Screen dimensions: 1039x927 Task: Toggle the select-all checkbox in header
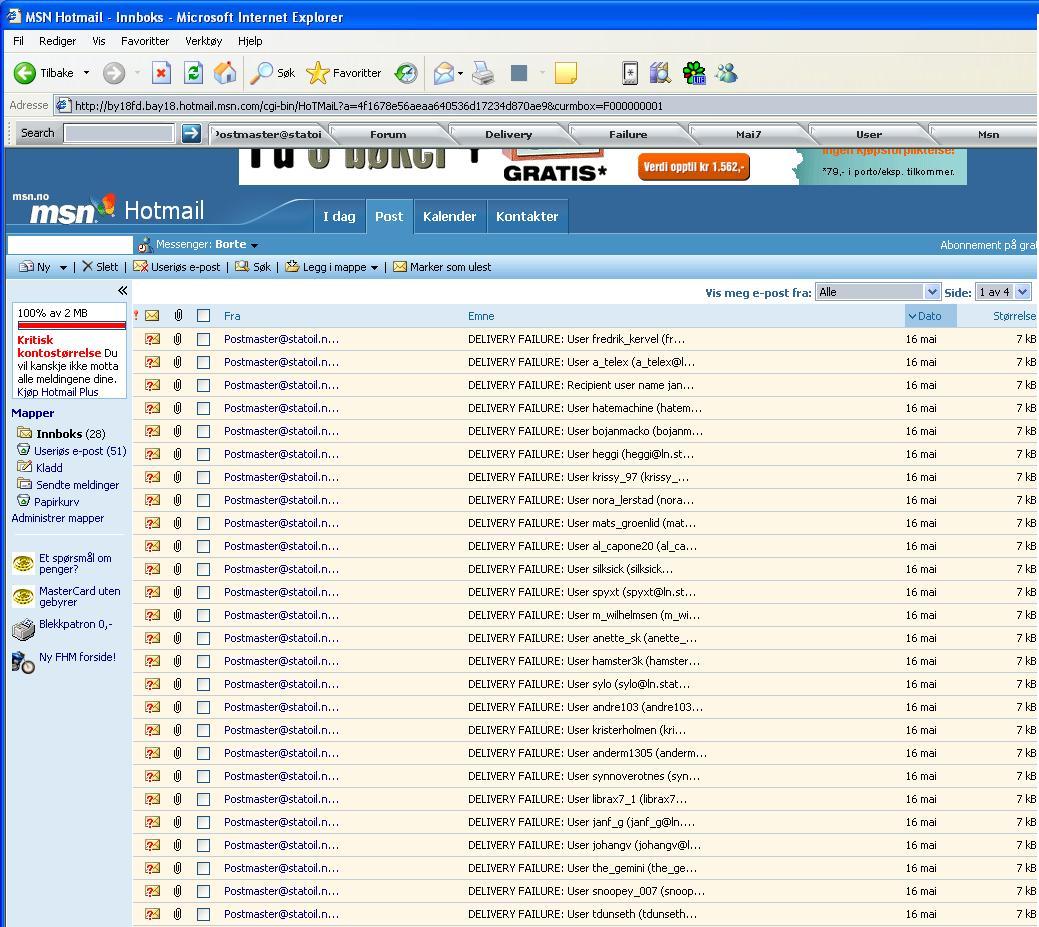point(203,316)
